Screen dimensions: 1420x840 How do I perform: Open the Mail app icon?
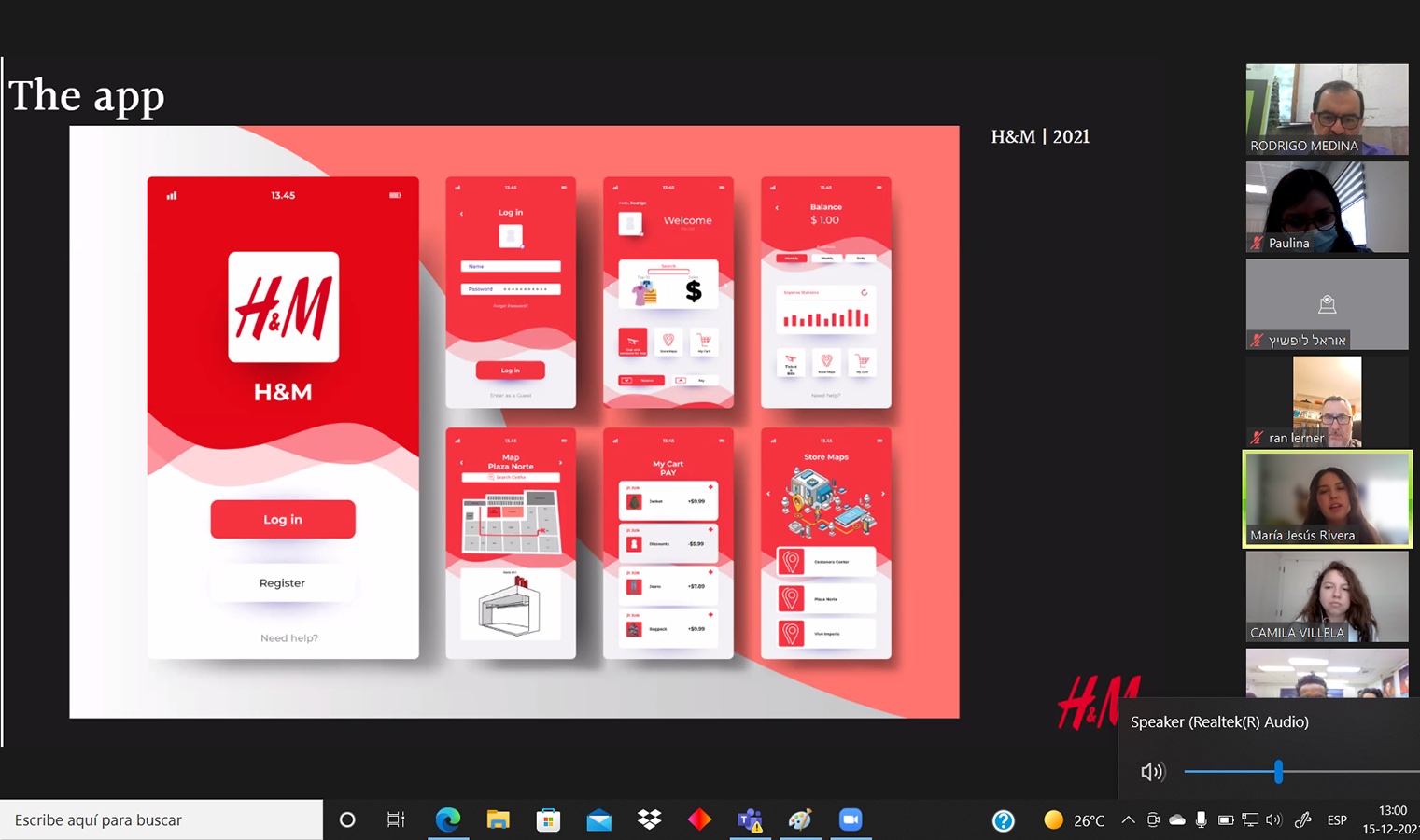[598, 819]
